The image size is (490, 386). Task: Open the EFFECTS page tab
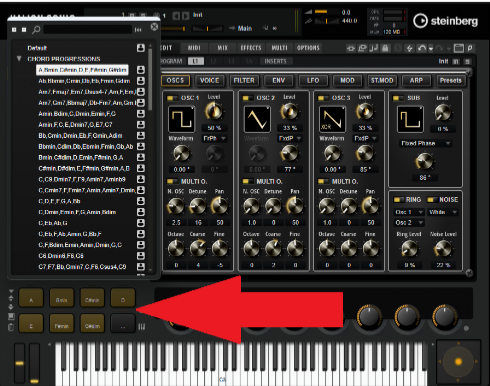tap(251, 48)
